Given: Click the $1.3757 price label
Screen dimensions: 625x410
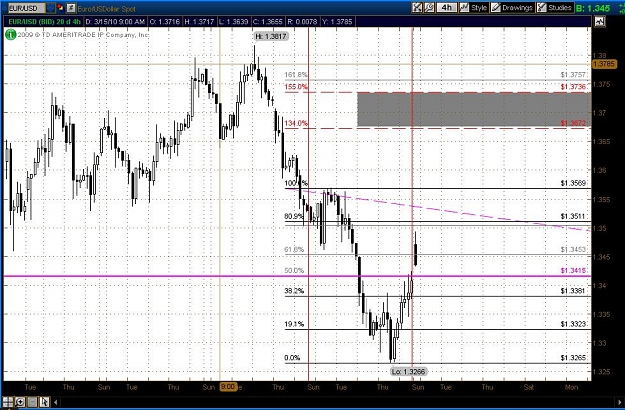Looking at the screenshot, I should coord(573,75).
